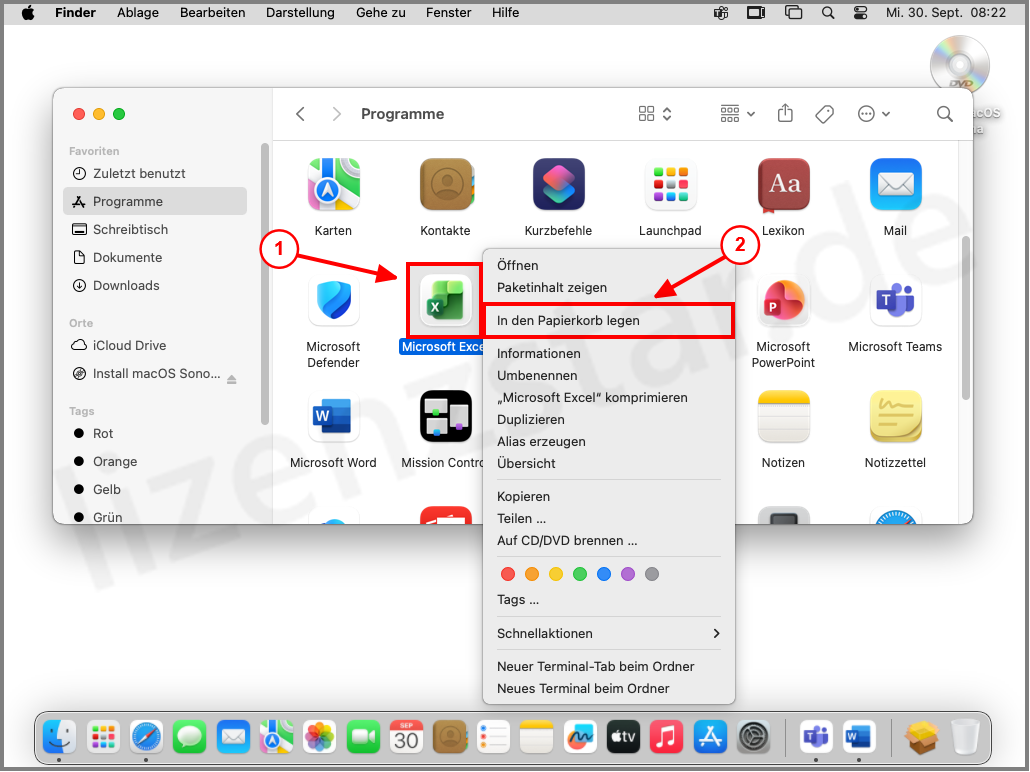1030x772 pixels.
Task: Select the Microsoft PowerPoint app icon
Action: pos(783,300)
